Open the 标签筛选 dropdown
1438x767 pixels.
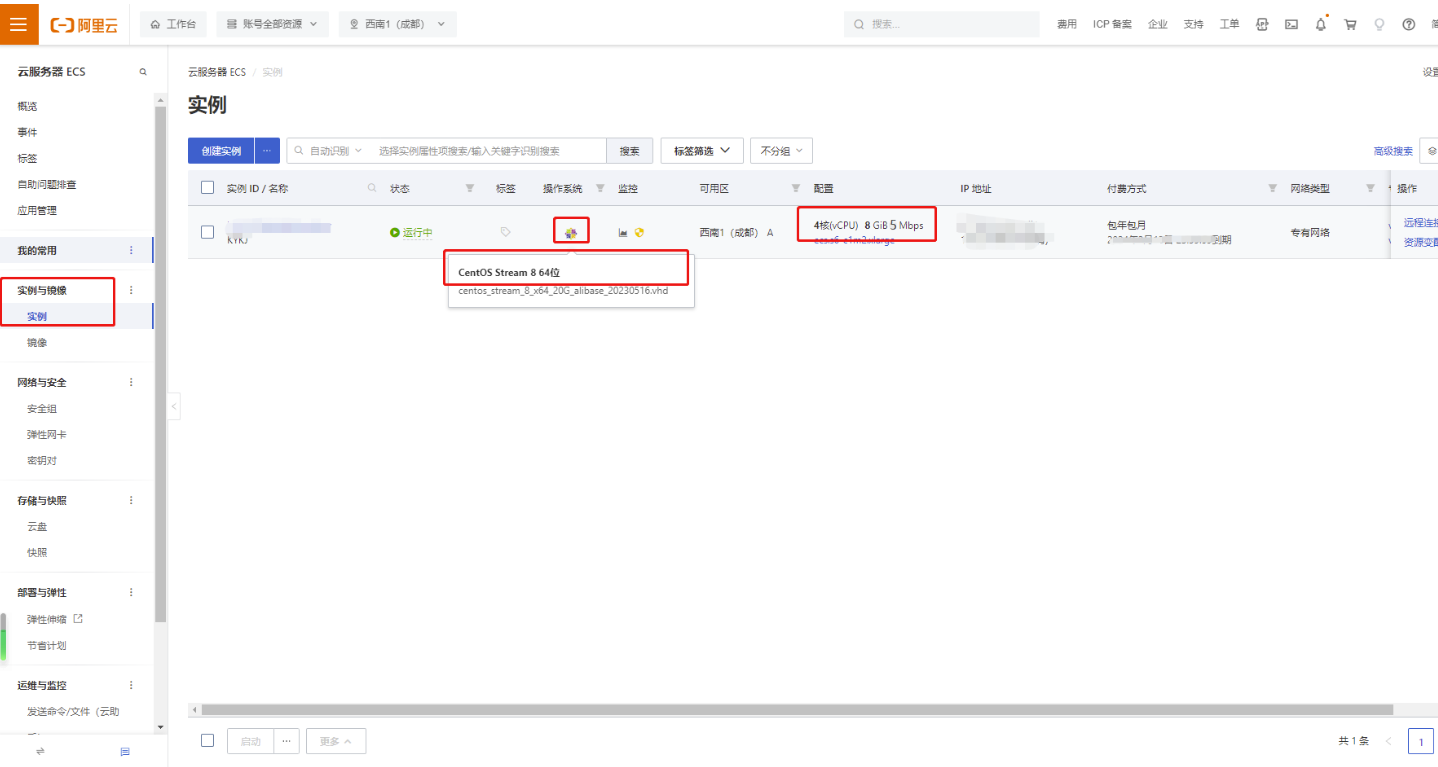click(x=701, y=151)
